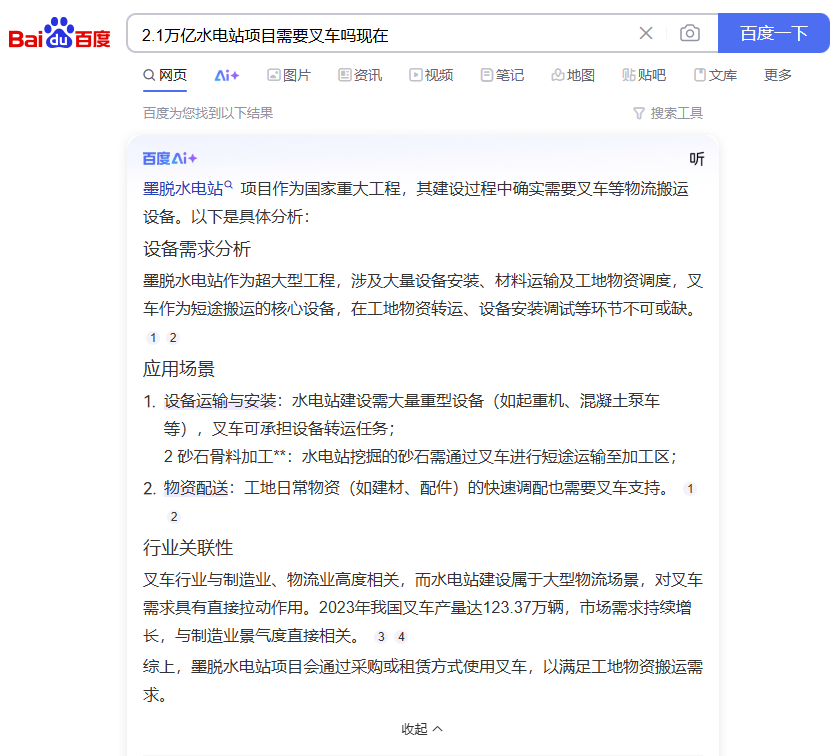
Task: Click the 百度为您找到以下结果 text
Action: 208,113
